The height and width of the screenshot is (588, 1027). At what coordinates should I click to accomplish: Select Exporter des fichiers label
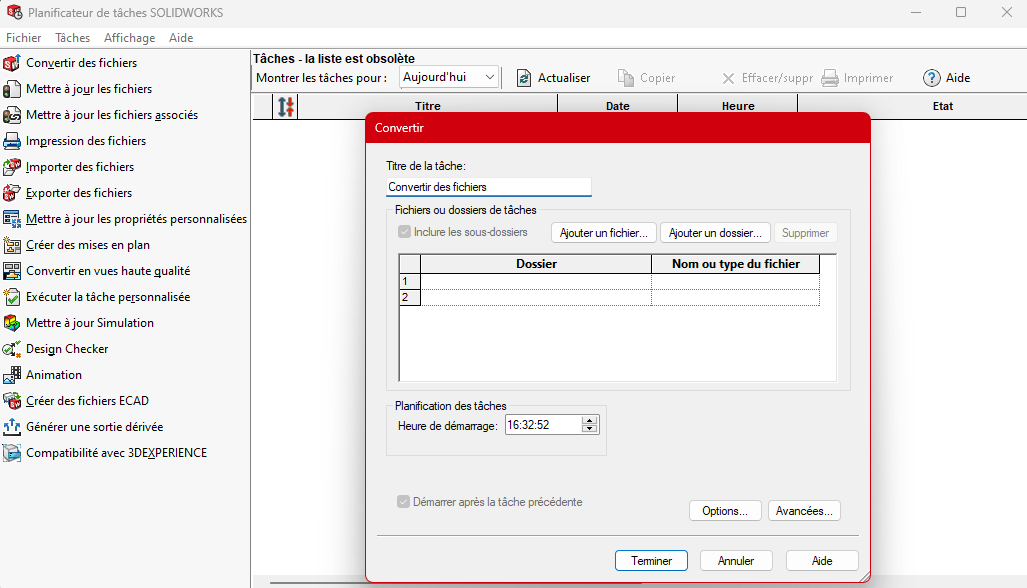pyautogui.click(x=79, y=193)
